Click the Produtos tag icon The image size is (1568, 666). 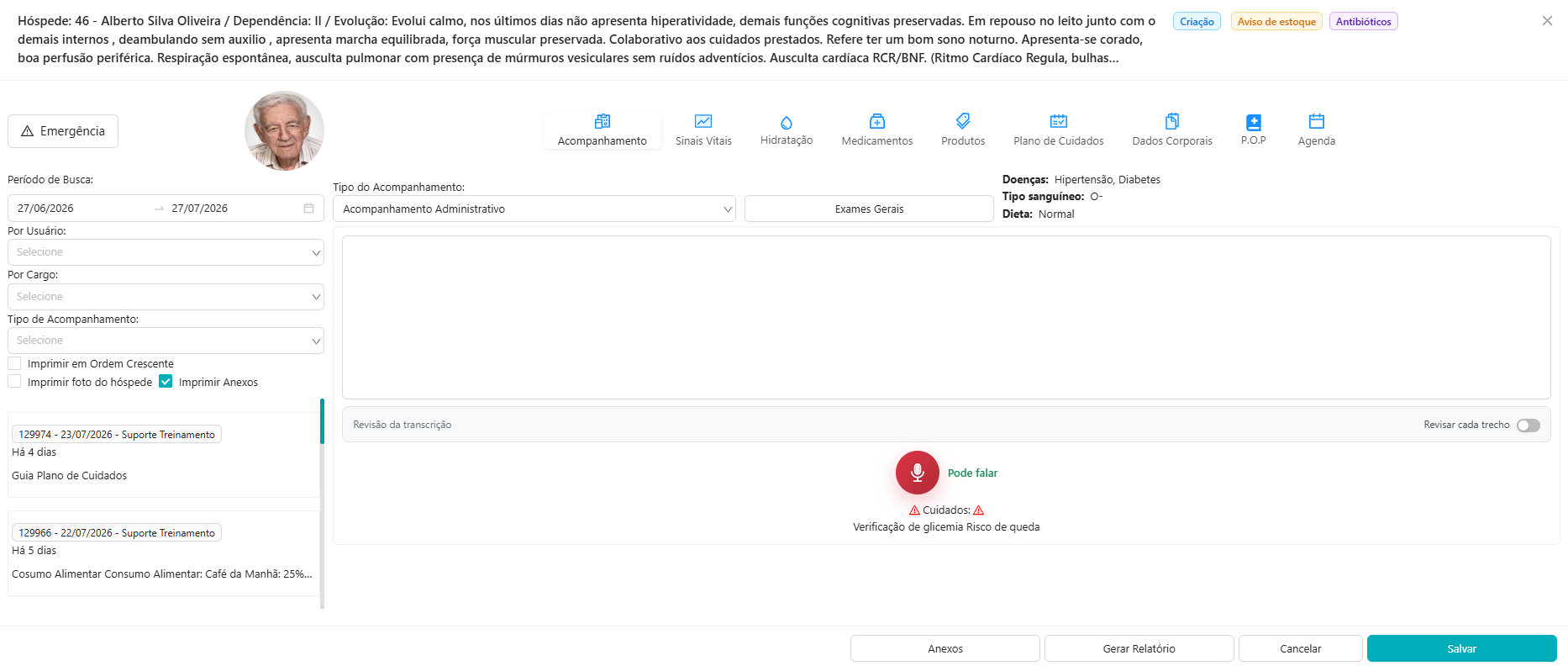tap(963, 121)
